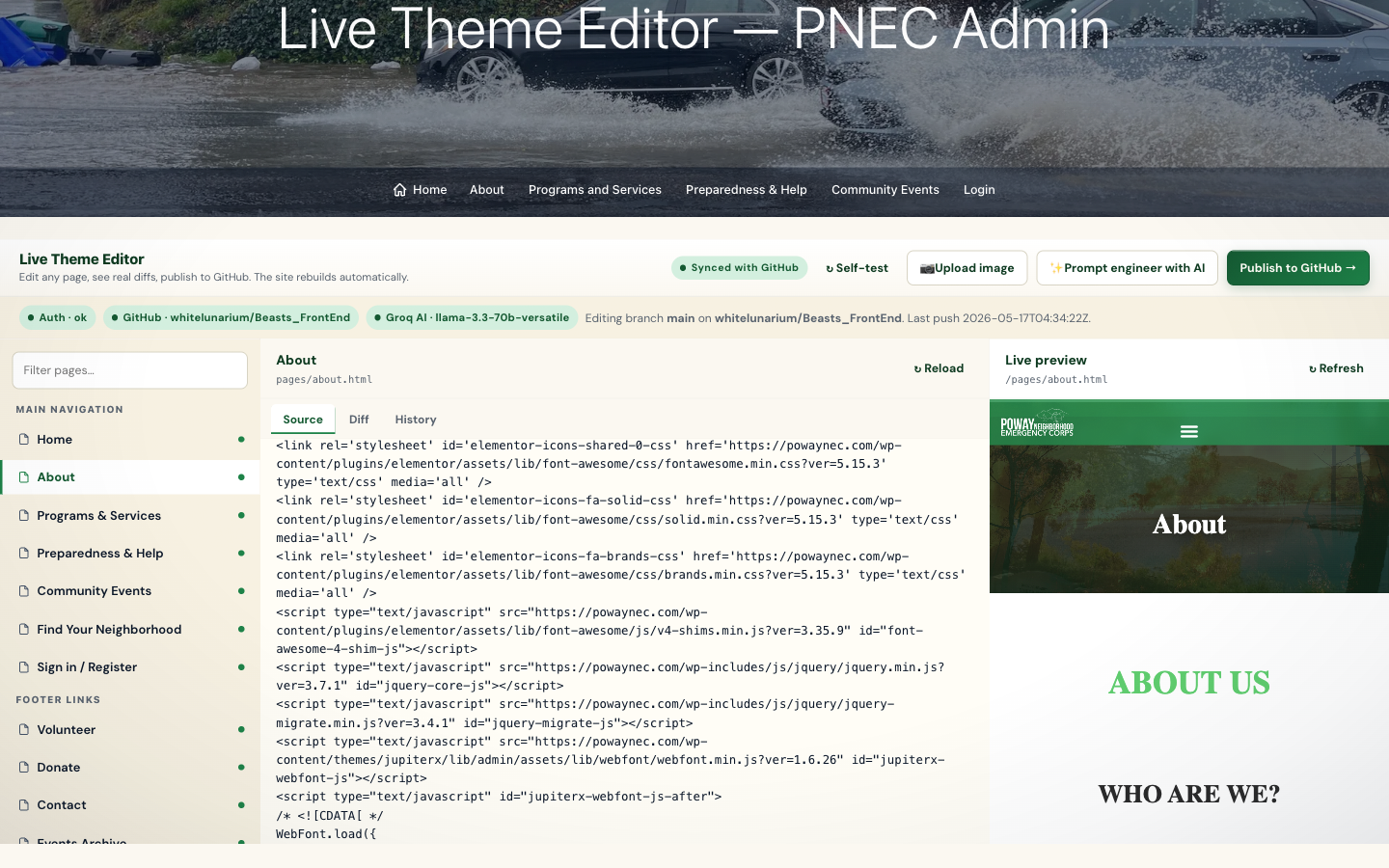1389x868 pixels.
Task: Click the file icon beside Volunteer
Action: click(x=24, y=730)
